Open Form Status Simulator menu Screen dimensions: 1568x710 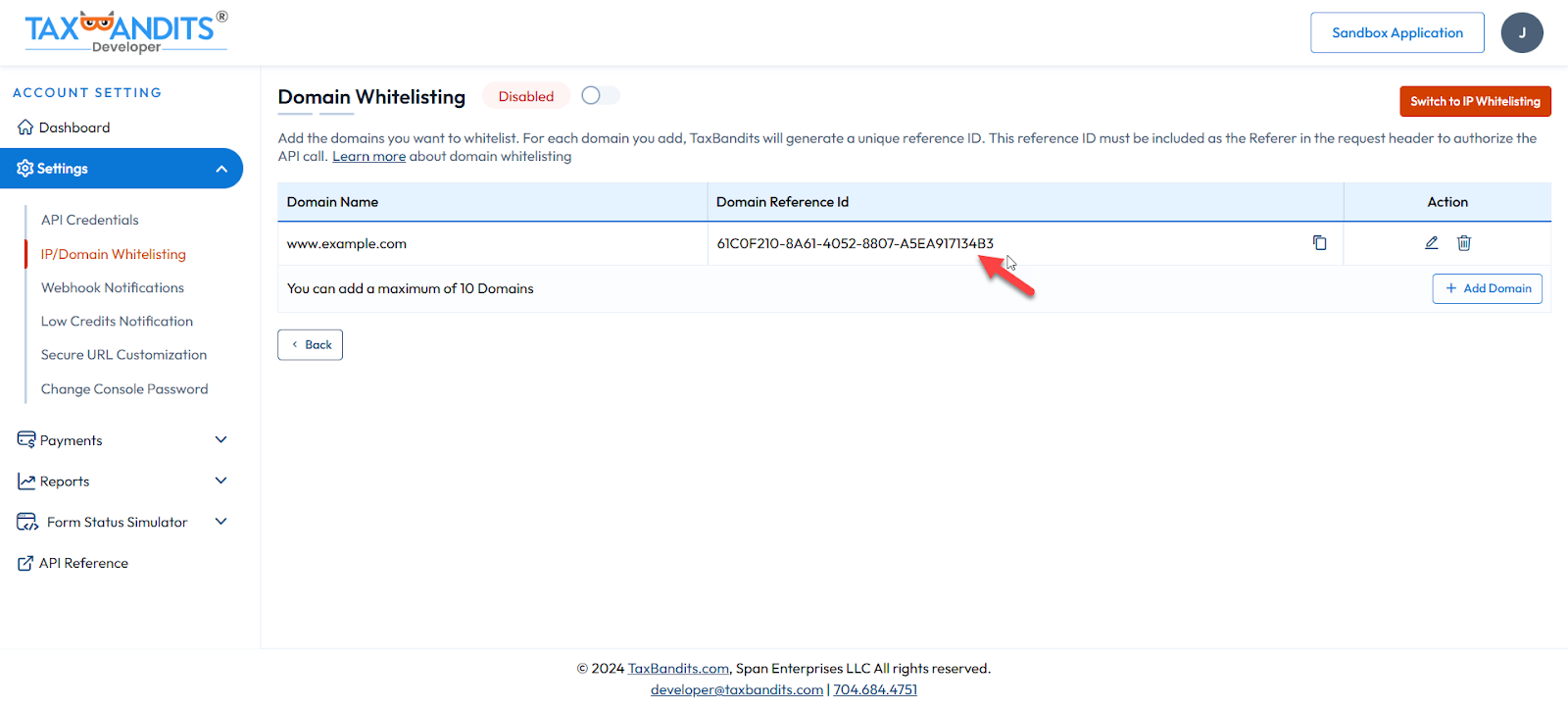tap(117, 523)
